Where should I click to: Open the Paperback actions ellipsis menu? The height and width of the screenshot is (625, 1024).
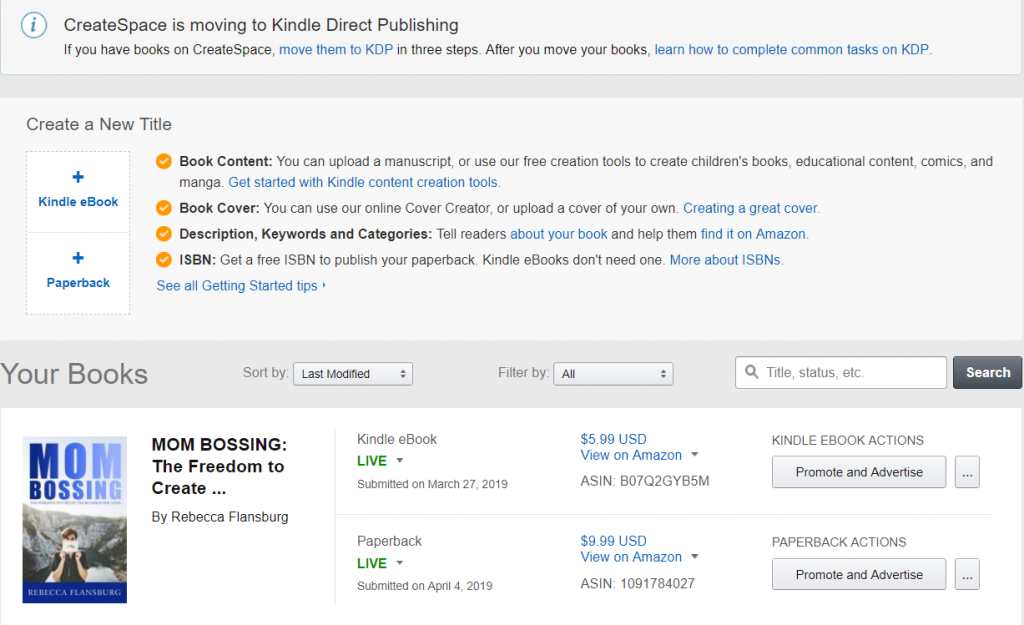[x=967, y=574]
